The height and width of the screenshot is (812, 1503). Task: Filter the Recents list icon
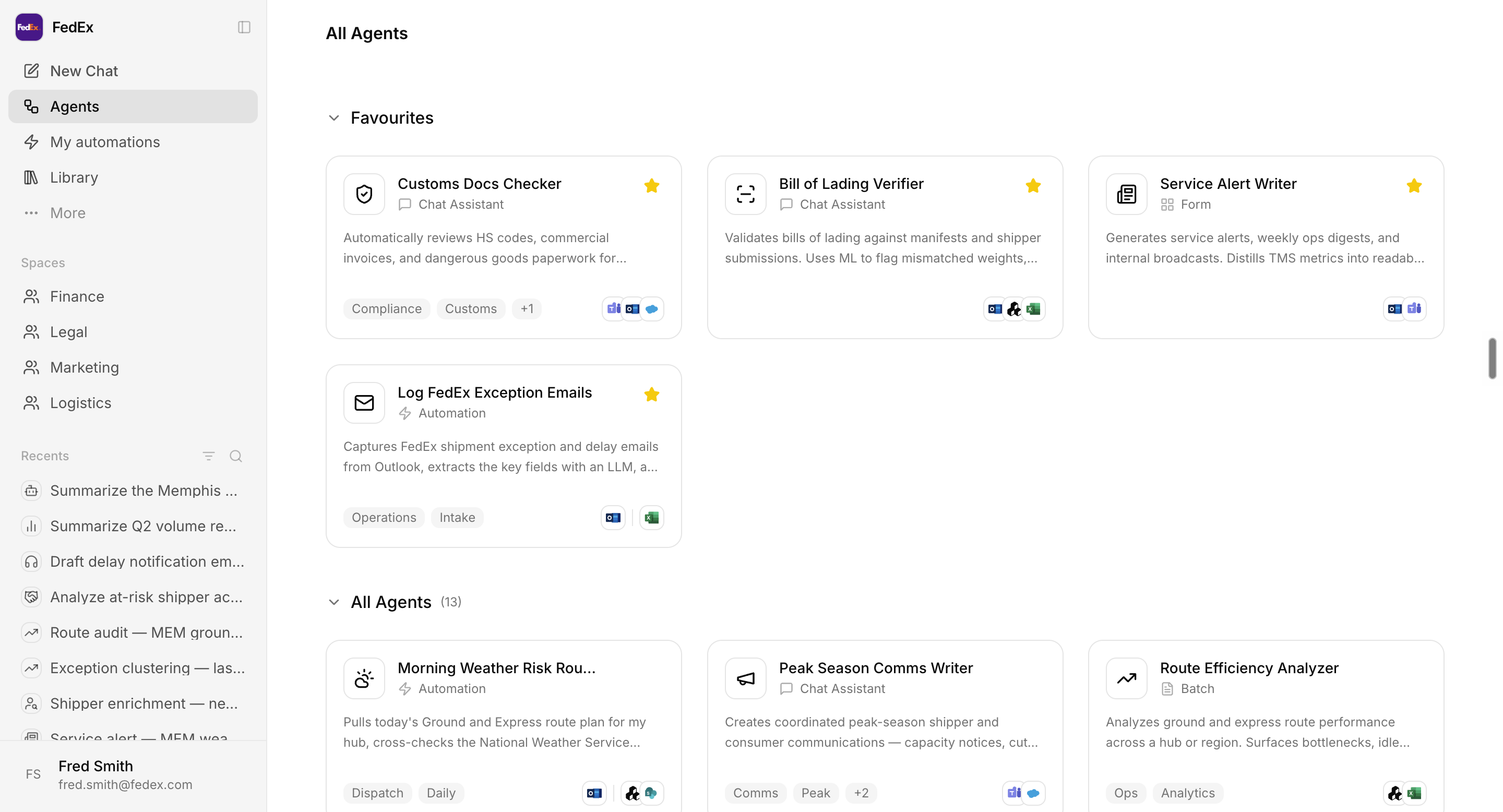[x=208, y=456]
